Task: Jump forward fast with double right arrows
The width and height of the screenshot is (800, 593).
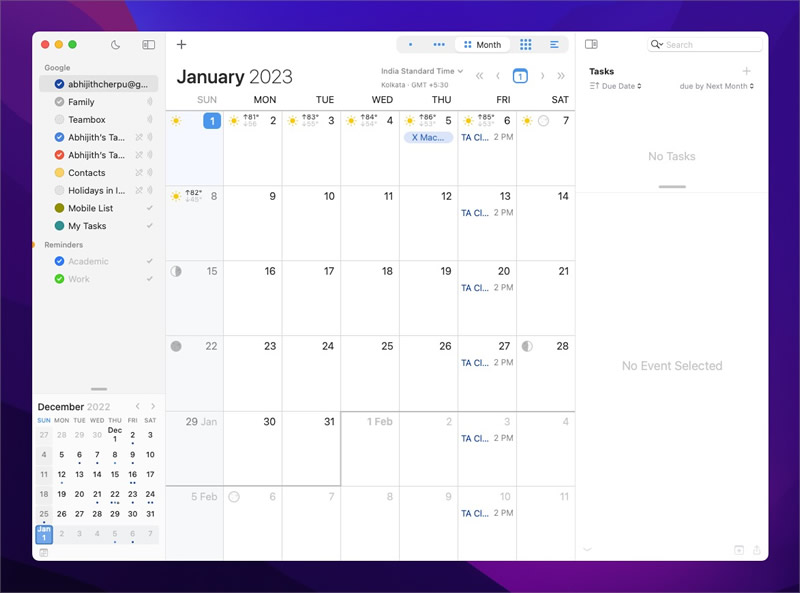Action: point(561,76)
